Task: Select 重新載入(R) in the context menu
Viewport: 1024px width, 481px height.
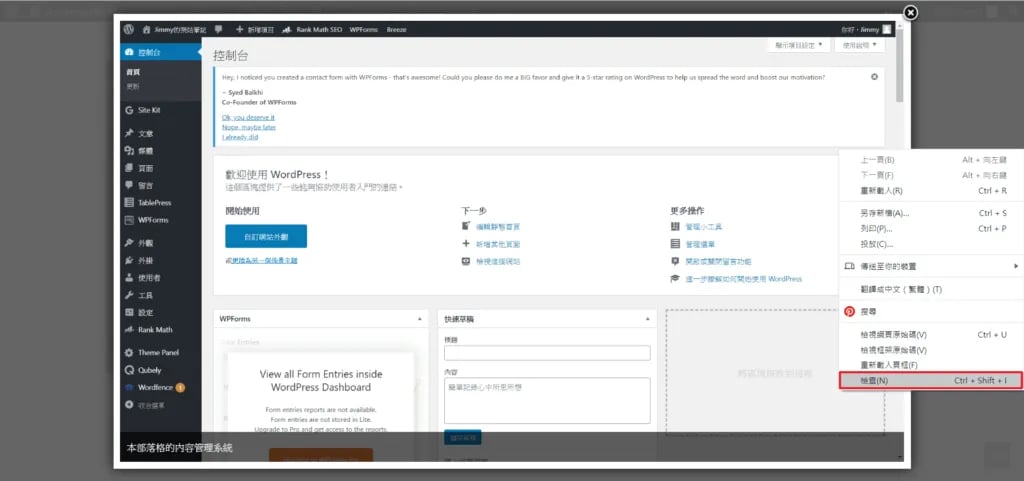Action: pyautogui.click(x=931, y=191)
